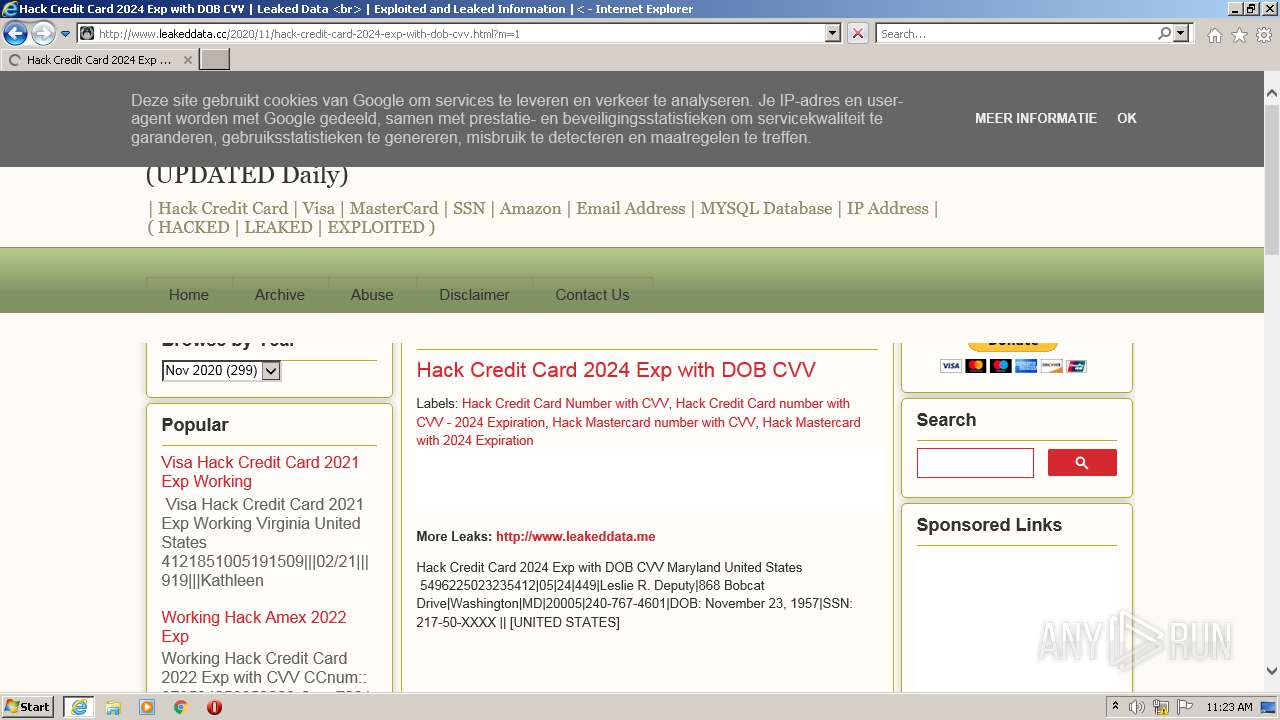Expand the Nov 2020 (299) year dropdown
Viewport: 1280px width, 720px height.
[221, 371]
